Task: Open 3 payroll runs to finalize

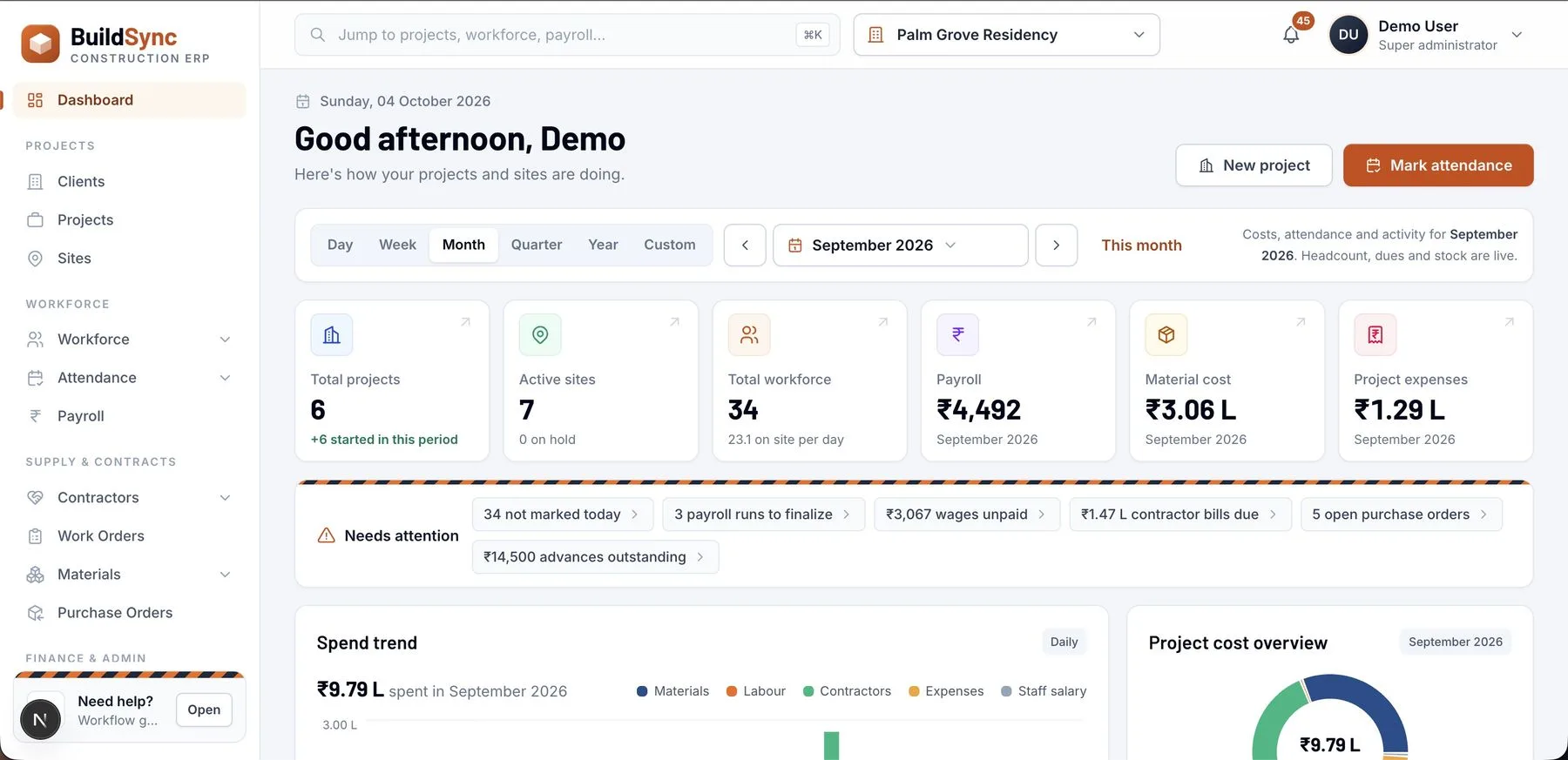Action: click(x=763, y=515)
